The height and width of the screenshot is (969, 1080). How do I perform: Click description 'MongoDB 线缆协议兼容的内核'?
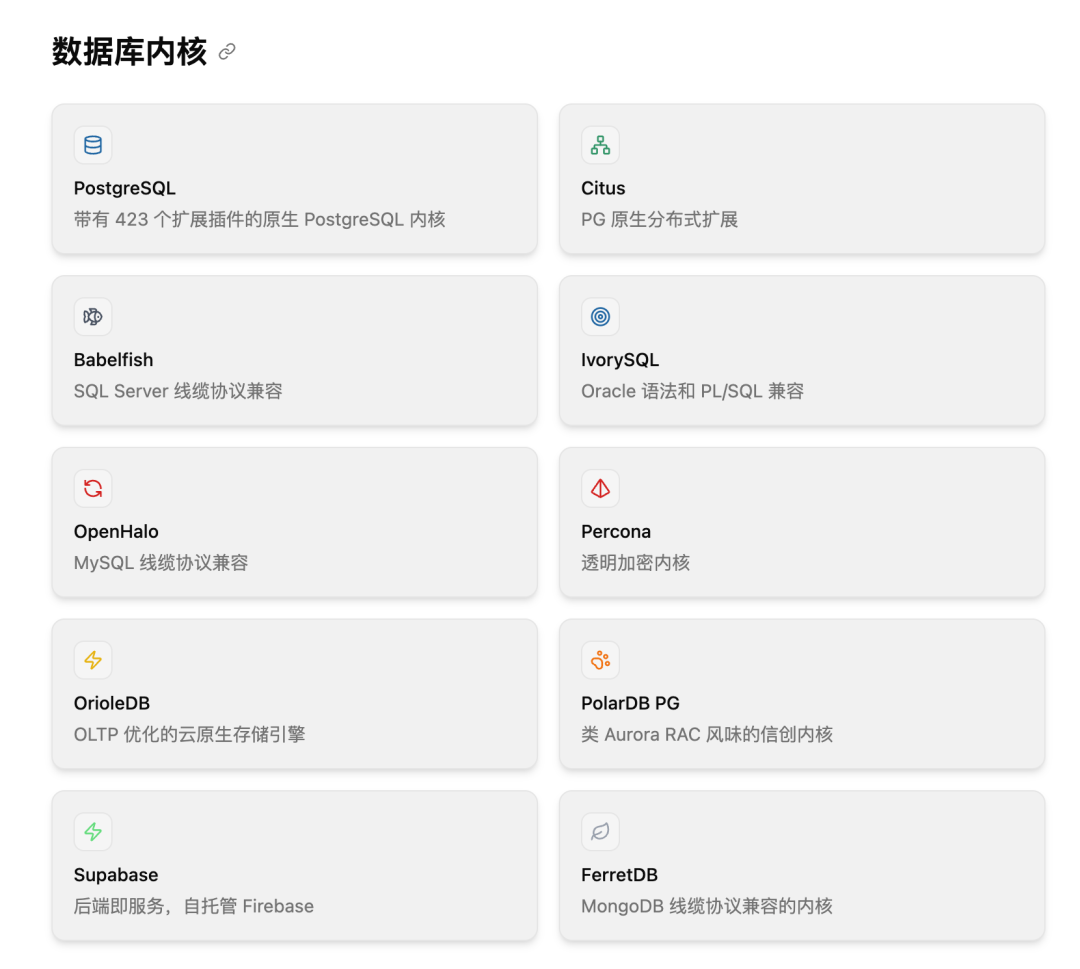click(x=707, y=906)
